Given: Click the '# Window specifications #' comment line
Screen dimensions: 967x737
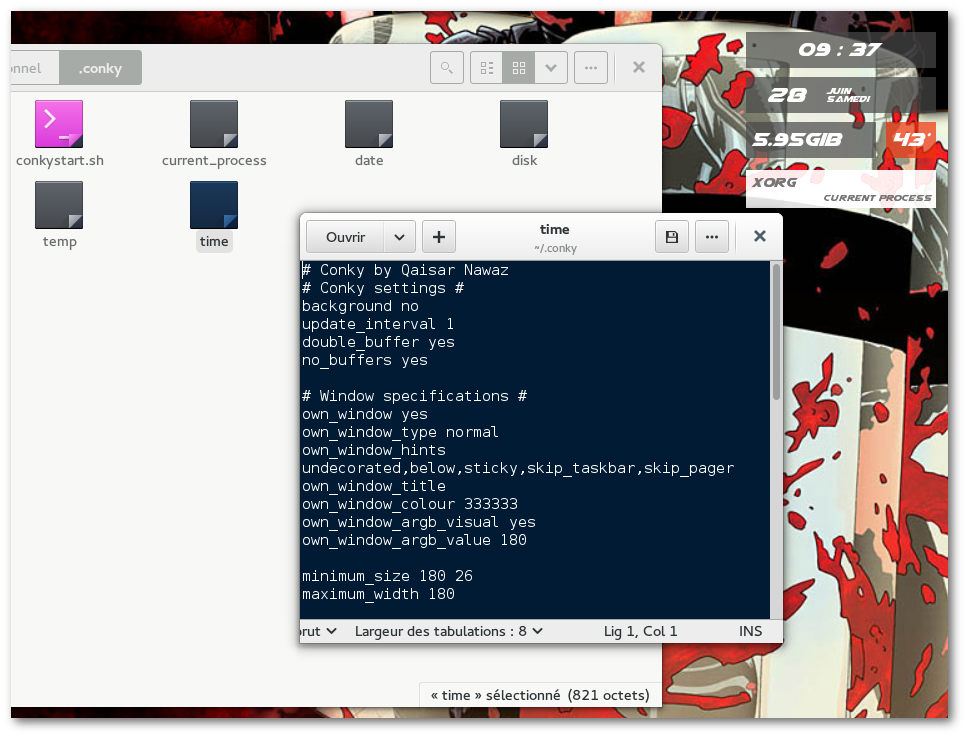Looking at the screenshot, I should coord(414,396).
